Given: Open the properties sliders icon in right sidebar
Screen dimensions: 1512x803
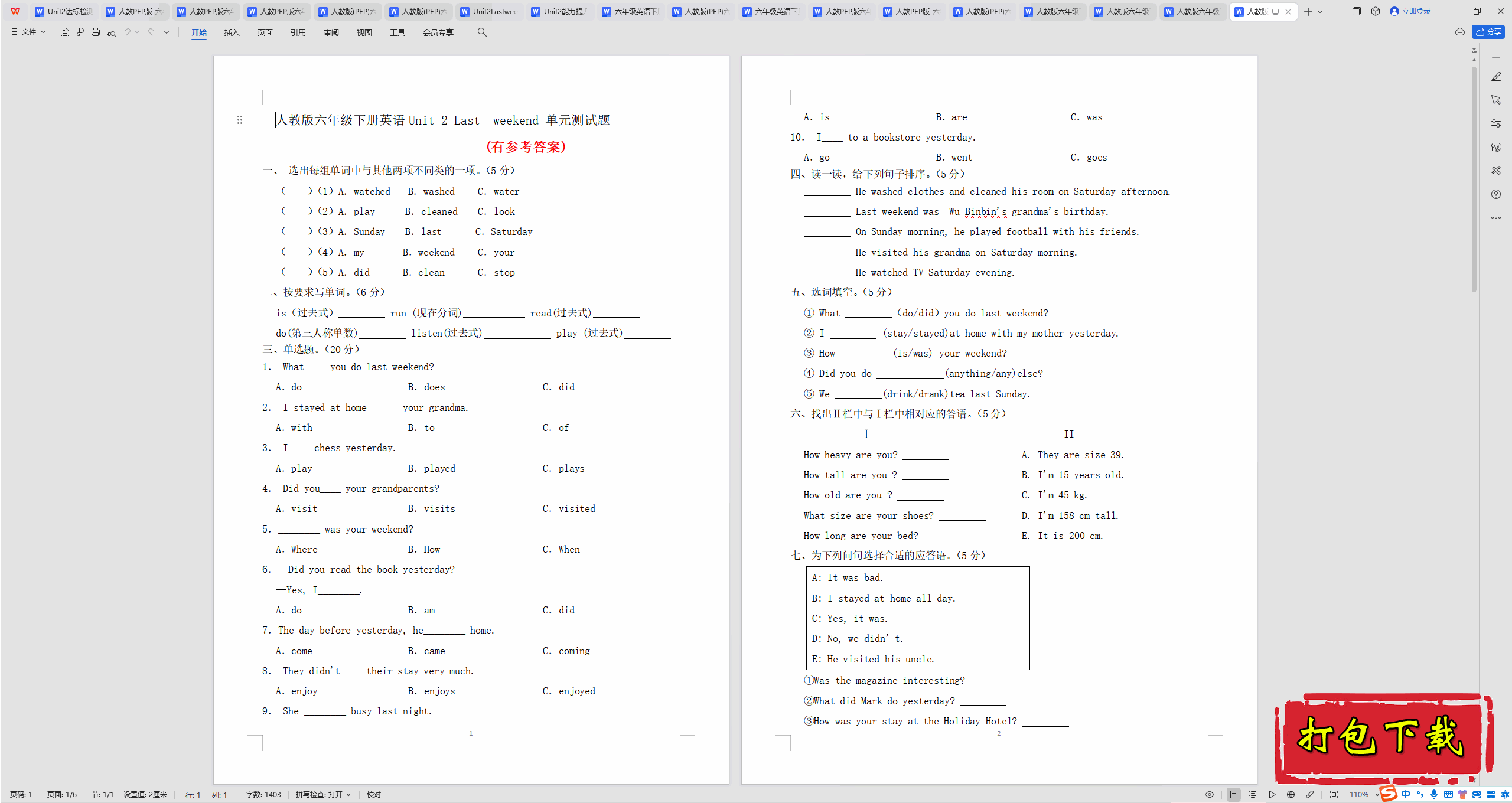Looking at the screenshot, I should (1496, 123).
